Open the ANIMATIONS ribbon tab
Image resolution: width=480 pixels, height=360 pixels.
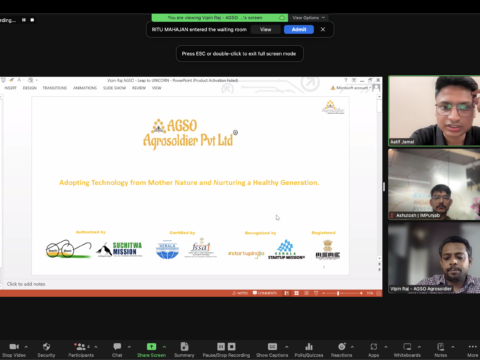[85, 88]
